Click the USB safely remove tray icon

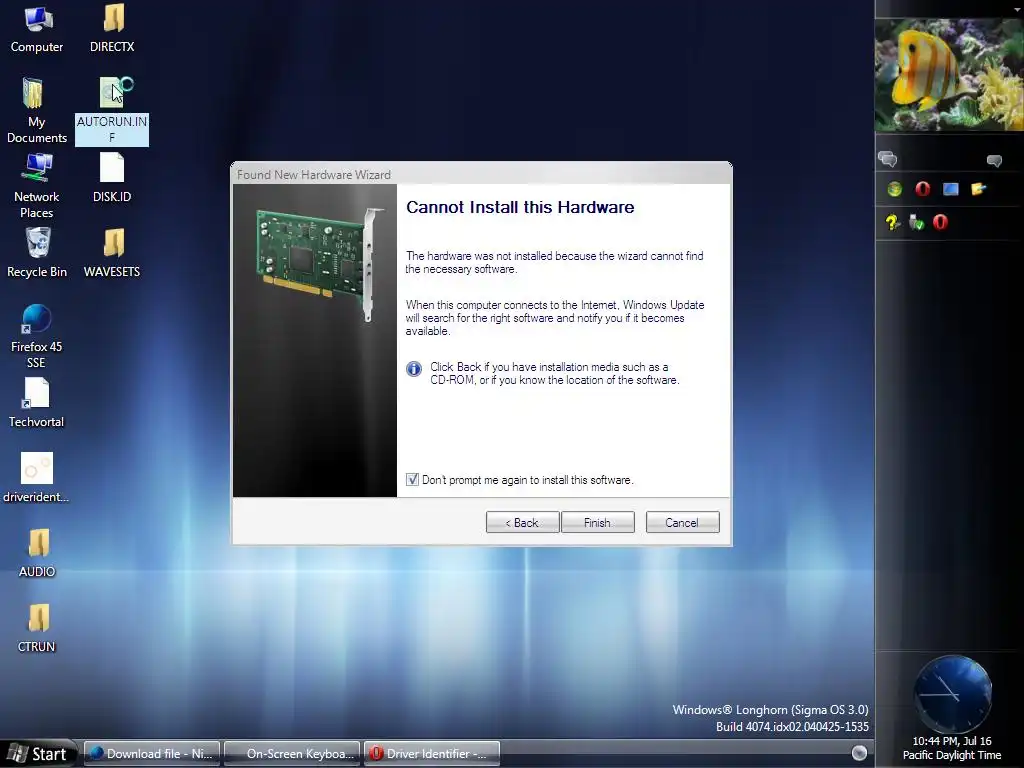[x=917, y=223]
